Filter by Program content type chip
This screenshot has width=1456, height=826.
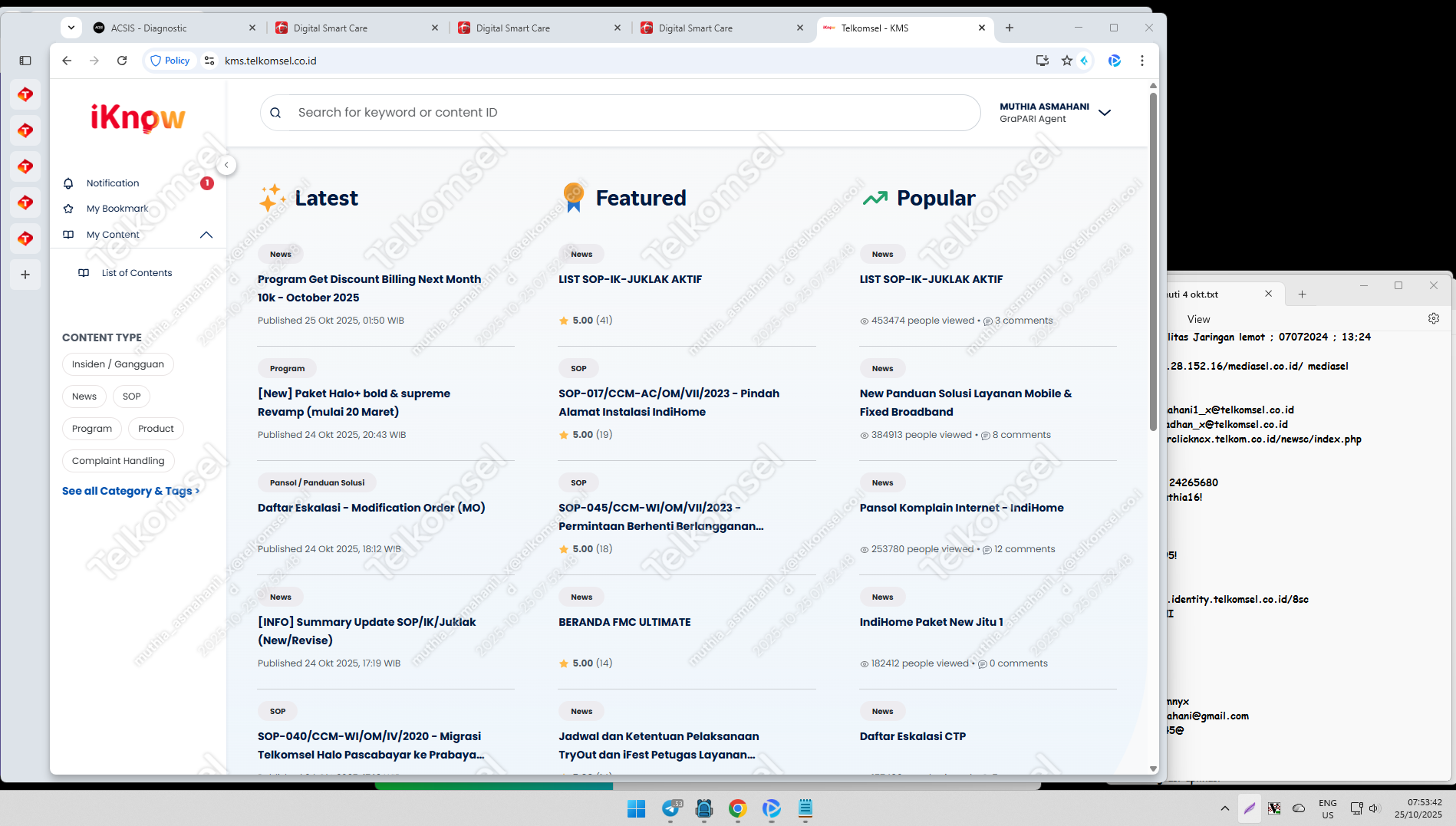tap(92, 429)
